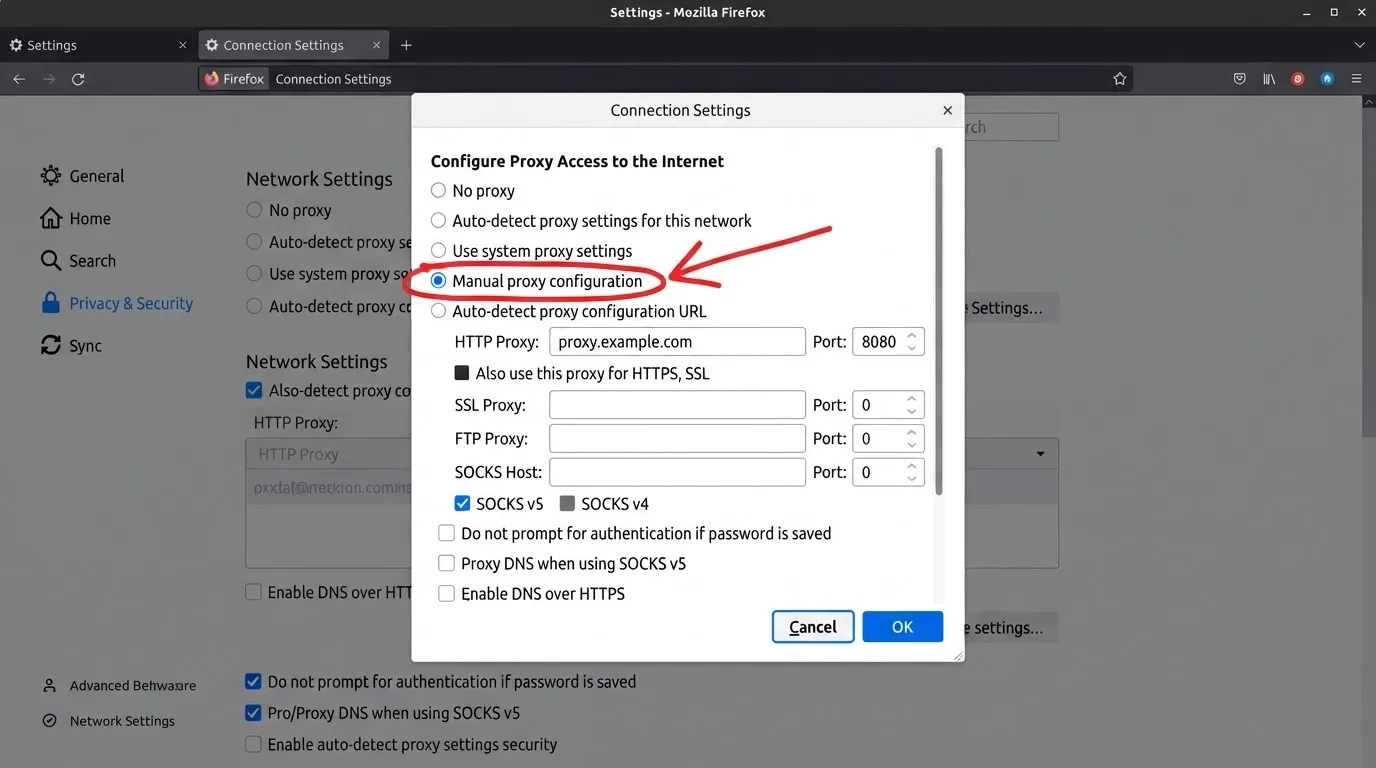Click the padlock icon for Privacy & Security
1376x768 pixels.
(51, 303)
